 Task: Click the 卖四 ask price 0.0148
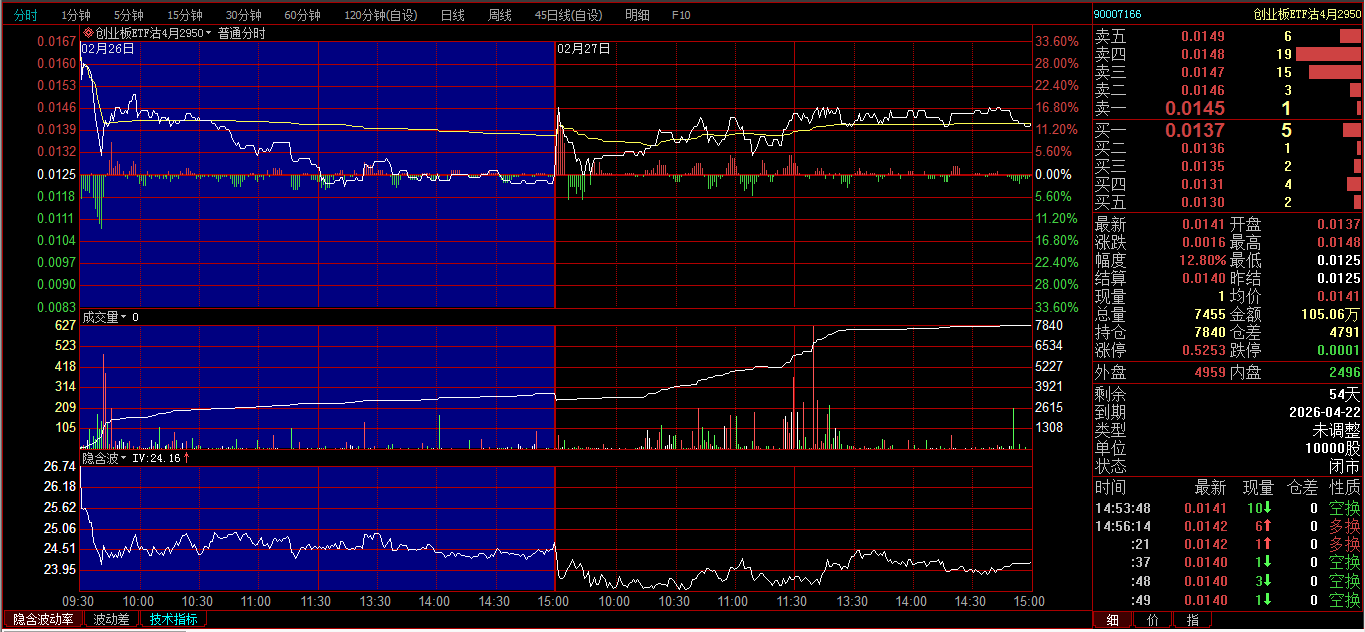(x=1203, y=54)
